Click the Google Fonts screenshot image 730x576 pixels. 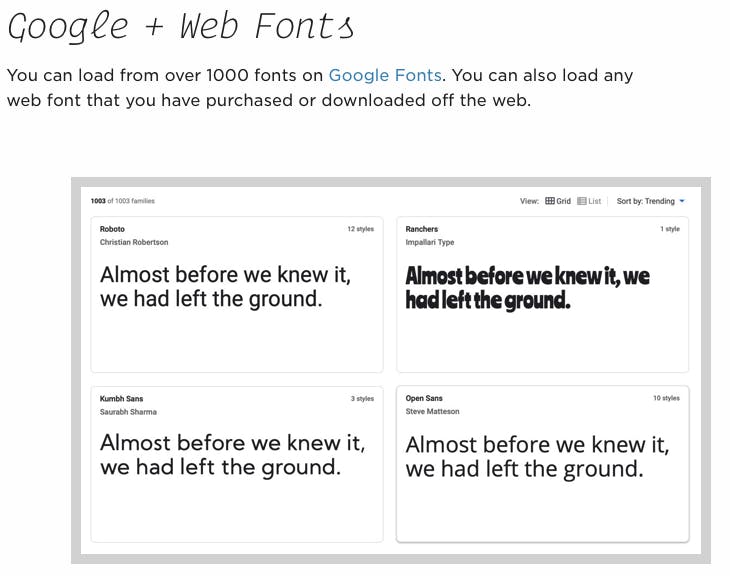(391, 370)
